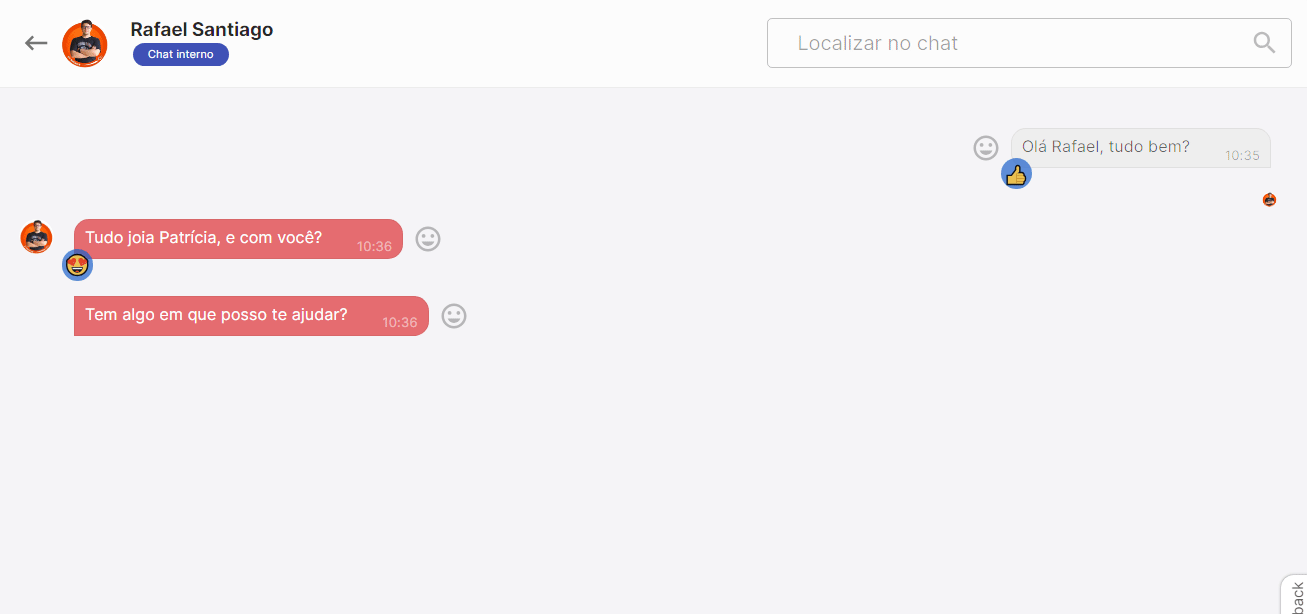Select the 'Tudo joia Patrícia' message bubble
1307x614 pixels.
(238, 239)
